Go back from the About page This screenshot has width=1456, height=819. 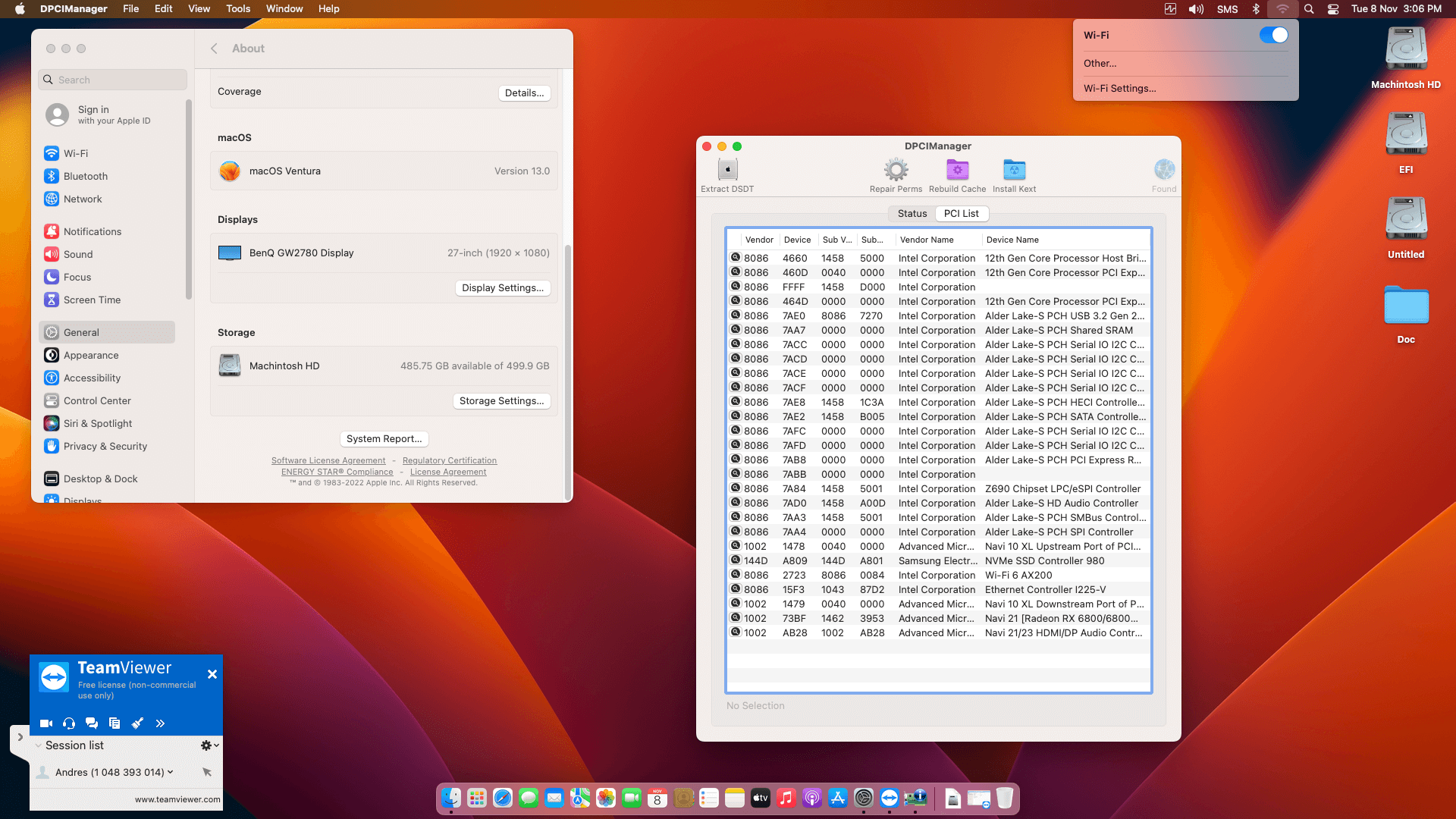[x=214, y=49]
